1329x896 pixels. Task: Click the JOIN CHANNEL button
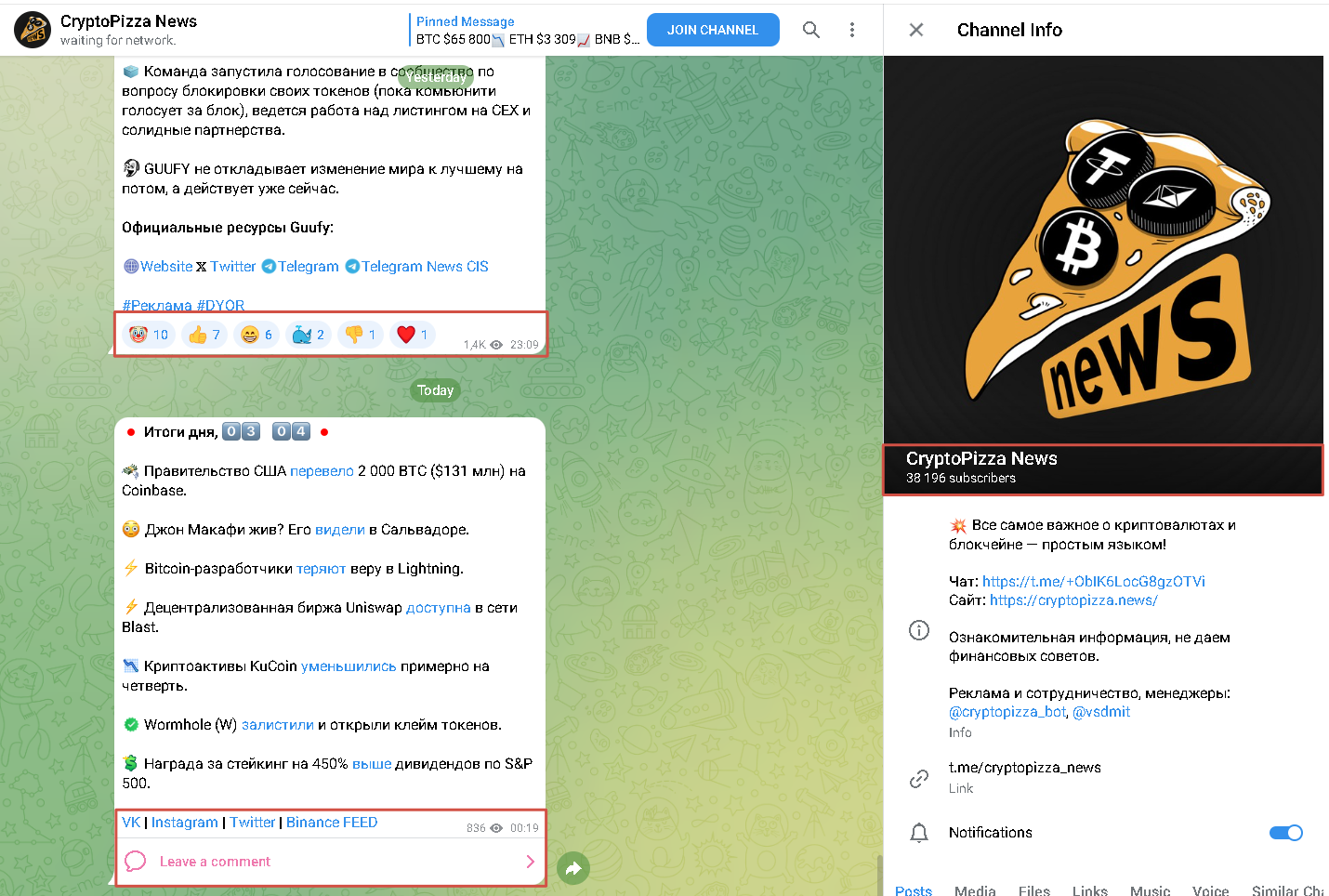click(713, 30)
